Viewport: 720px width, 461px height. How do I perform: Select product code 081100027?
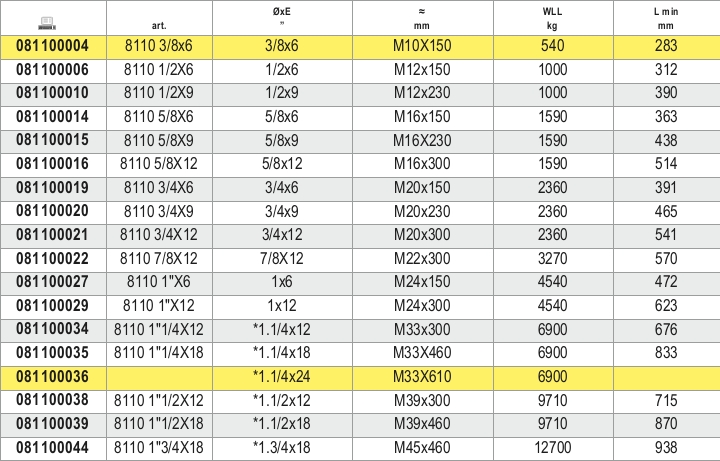pyautogui.click(x=52, y=281)
